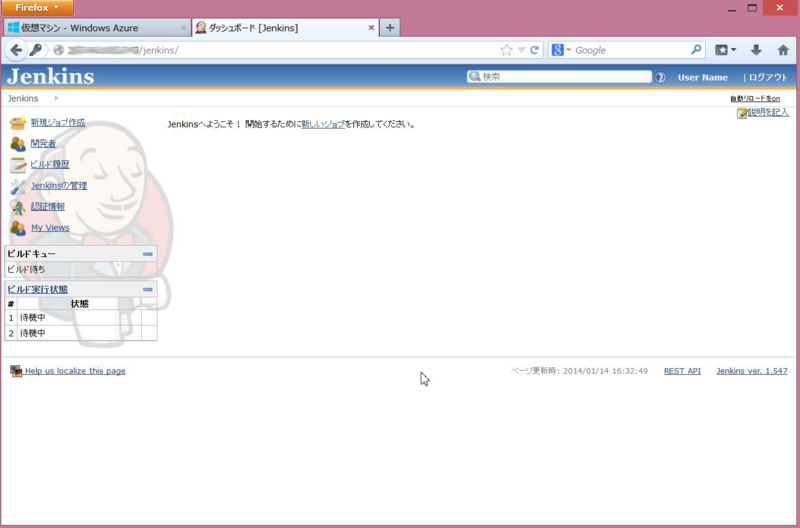Click the Build History (ビルド履歴) notepad icon
This screenshot has height=528, width=800.
18,165
